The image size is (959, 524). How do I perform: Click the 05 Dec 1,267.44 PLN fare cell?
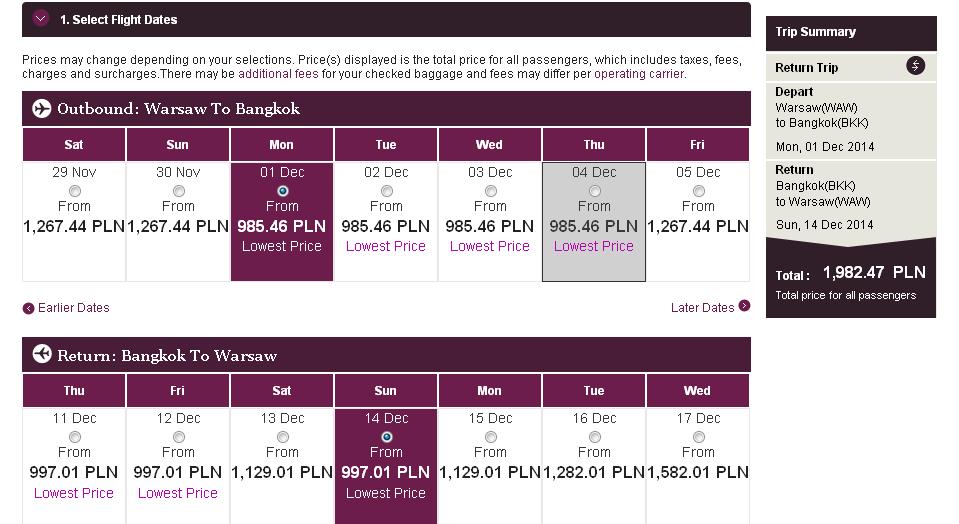point(698,221)
